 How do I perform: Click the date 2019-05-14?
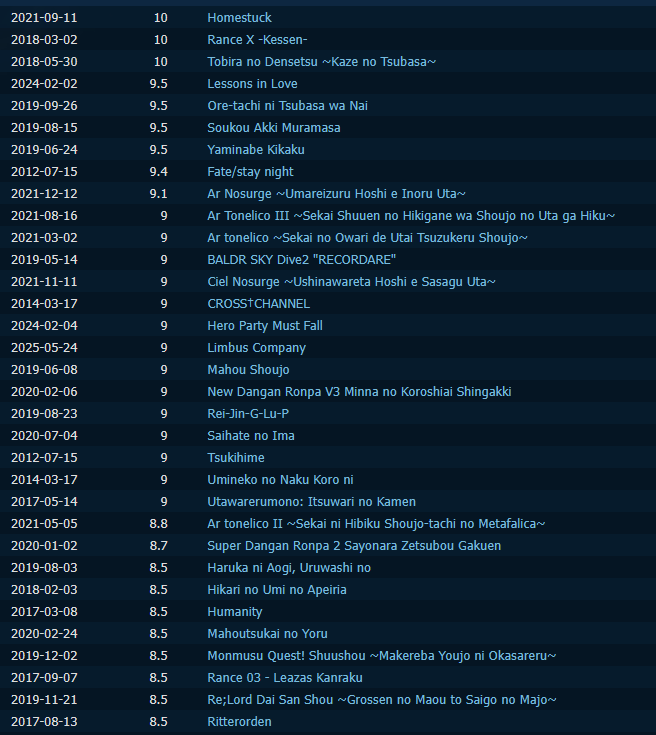[44, 260]
